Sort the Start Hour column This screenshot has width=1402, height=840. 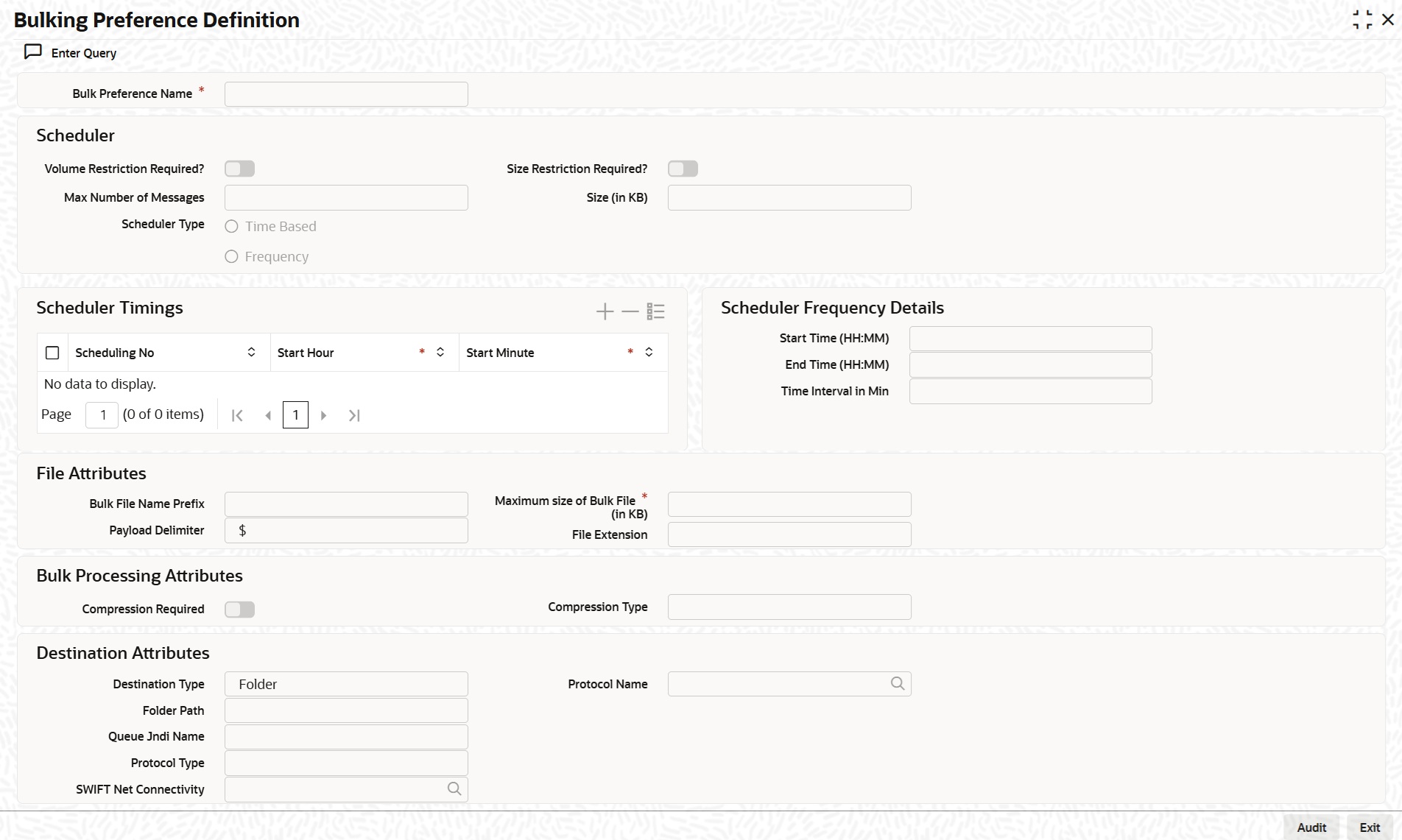[440, 353]
